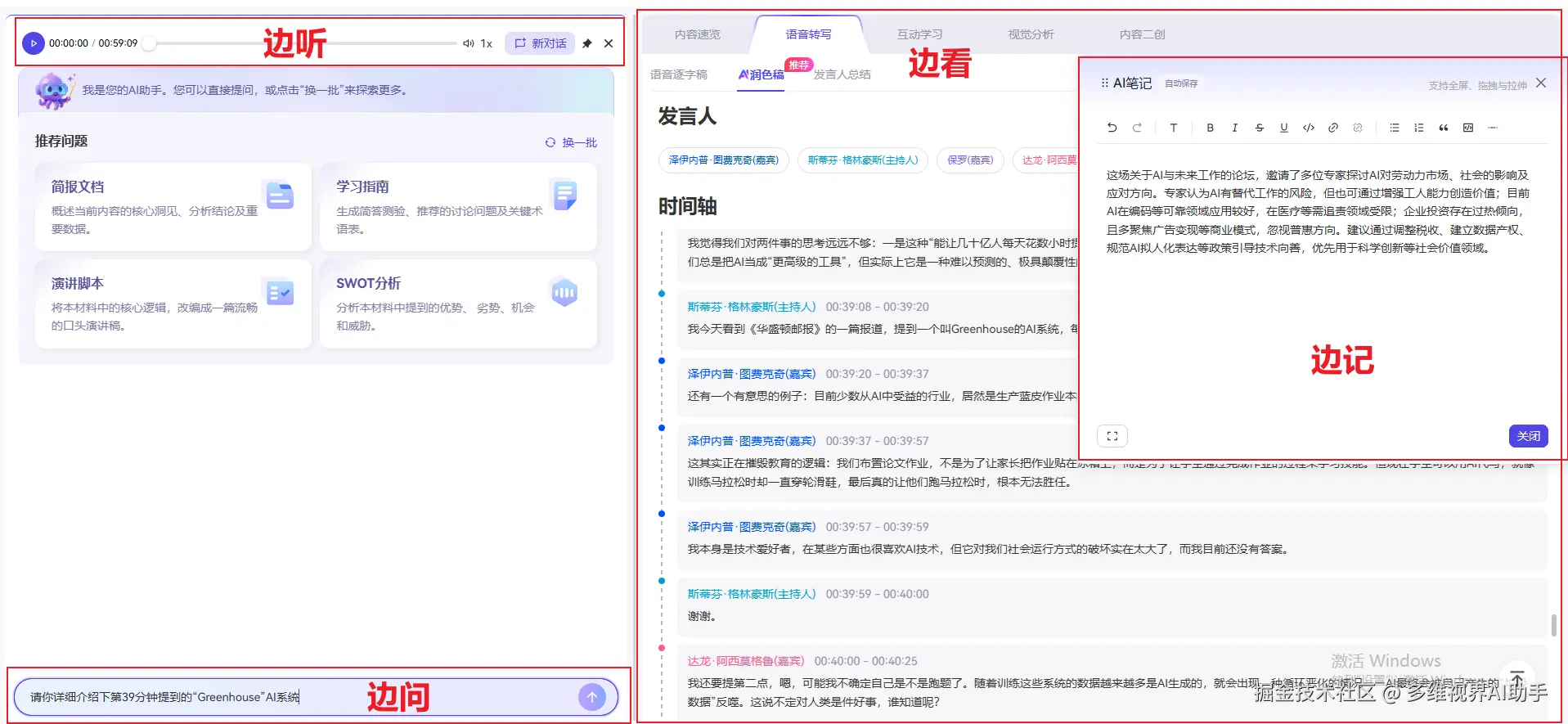Toggle underline formatting in notes
This screenshot has width=1568, height=724.
click(x=1283, y=128)
